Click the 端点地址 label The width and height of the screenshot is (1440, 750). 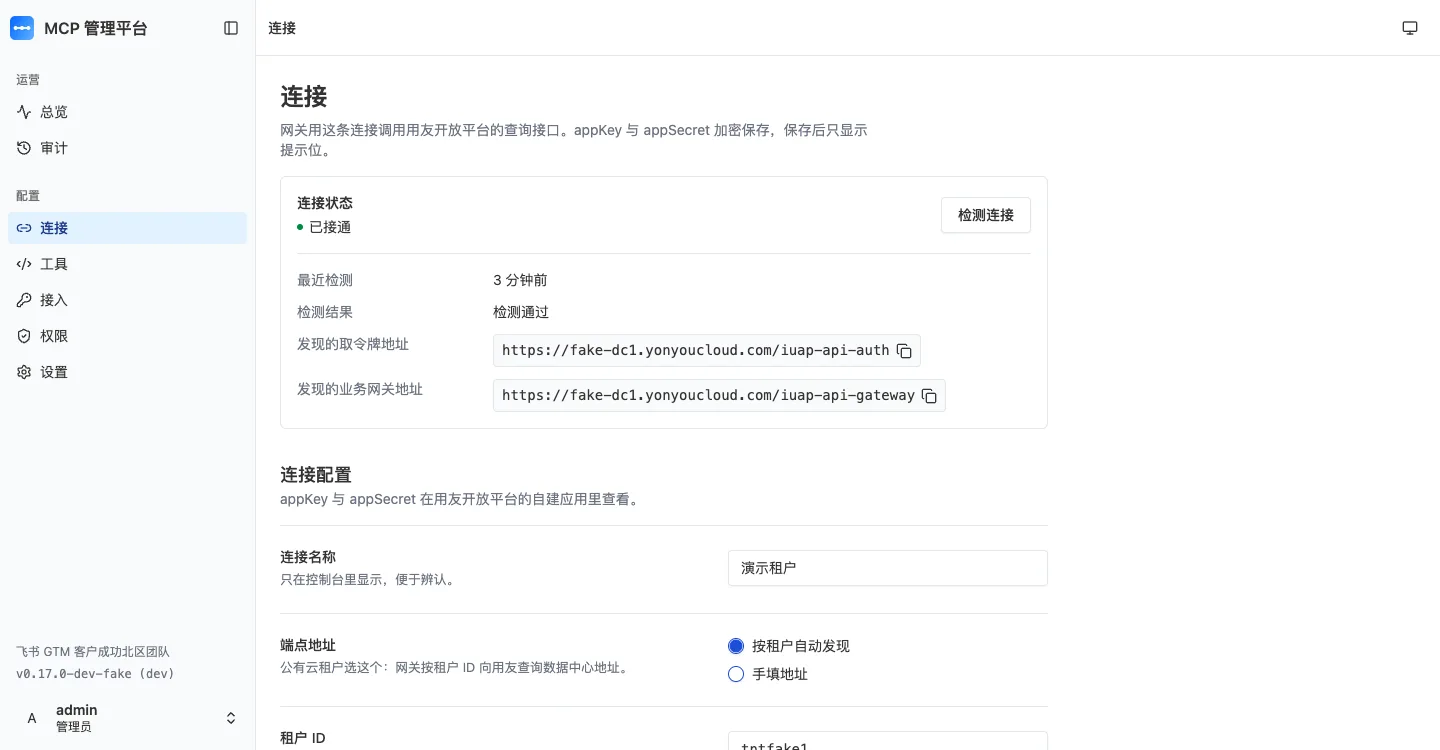[308, 646]
